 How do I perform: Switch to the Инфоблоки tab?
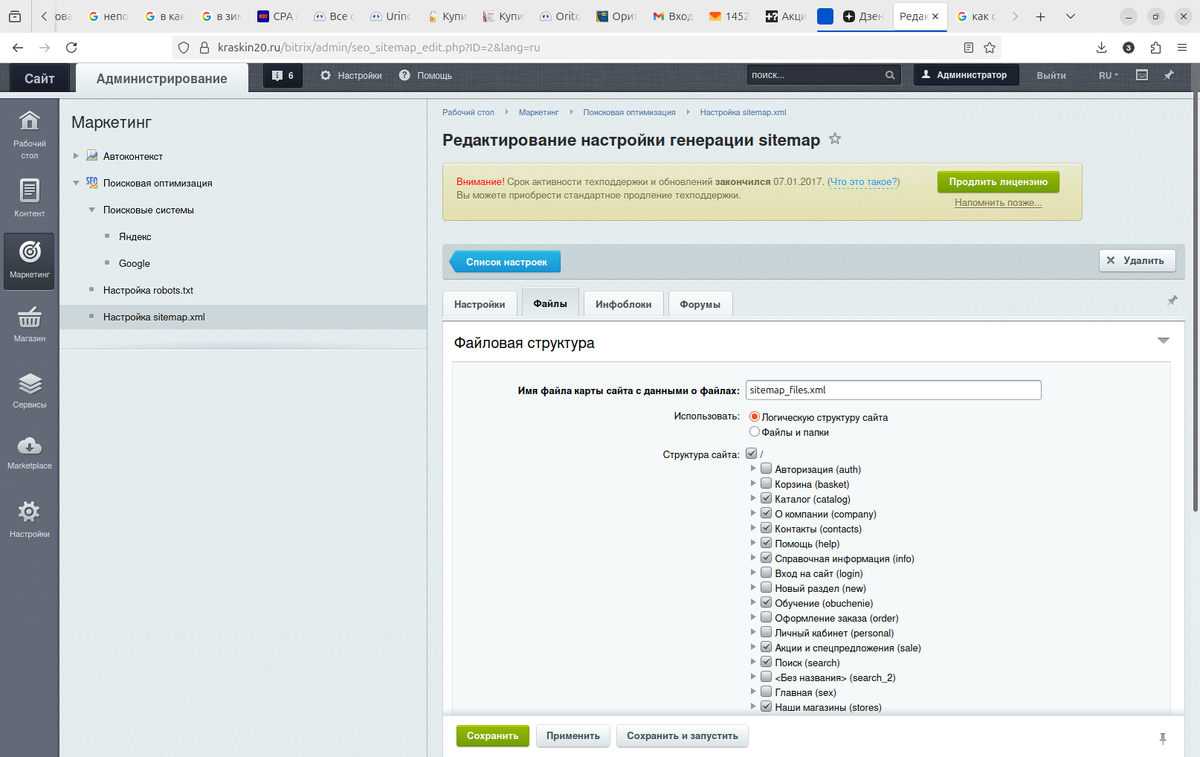[x=623, y=303]
